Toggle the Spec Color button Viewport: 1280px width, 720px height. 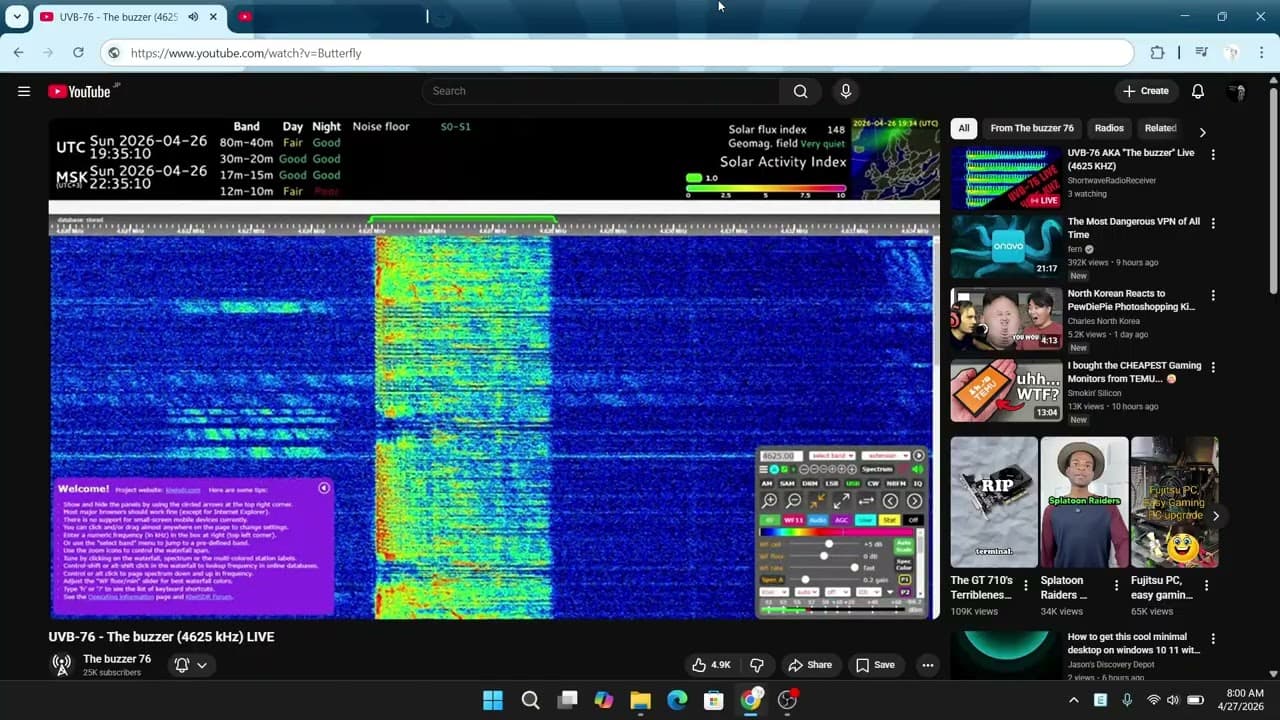click(904, 565)
